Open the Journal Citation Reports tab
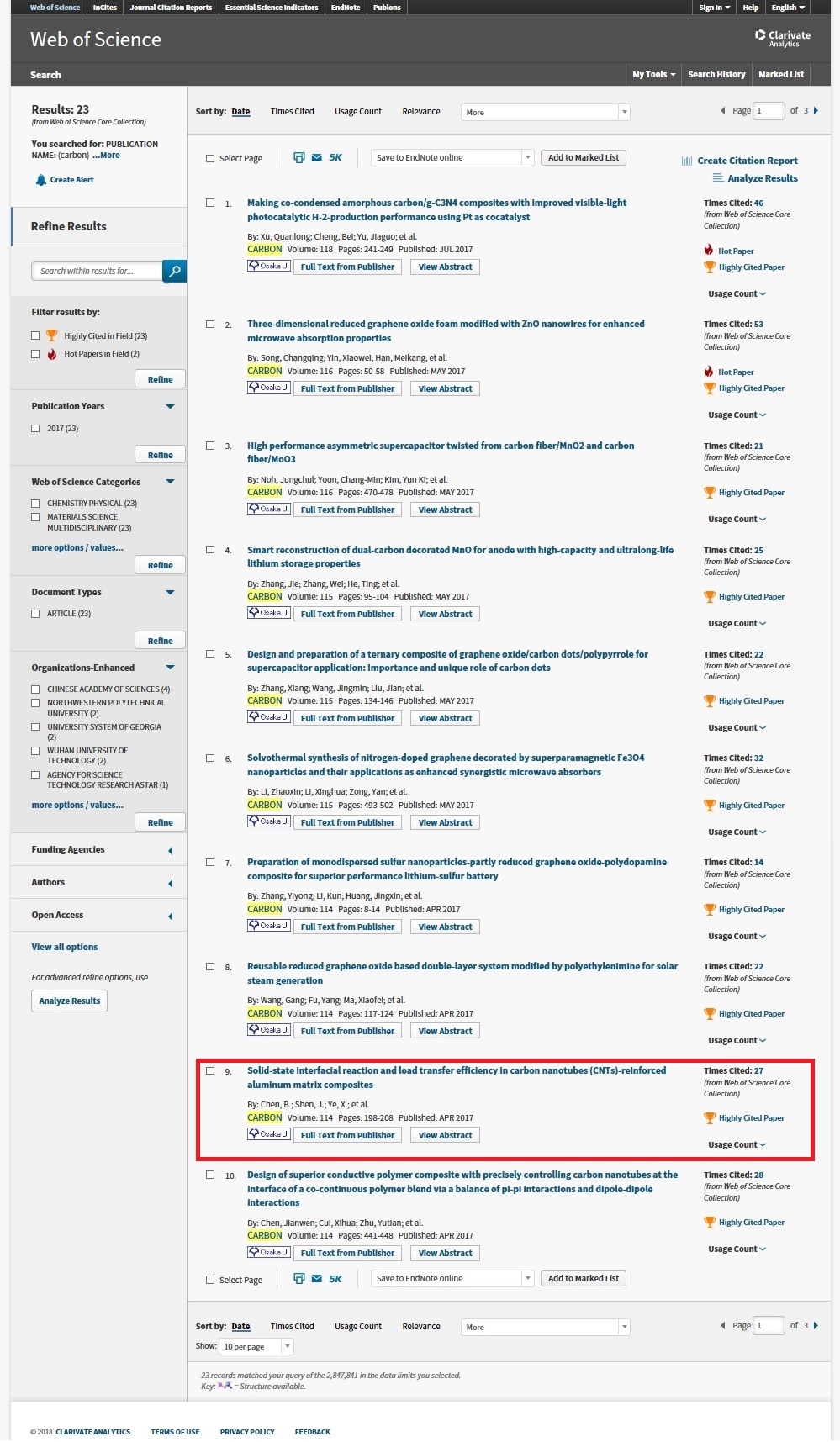This screenshot has width=840, height=1442. (171, 8)
